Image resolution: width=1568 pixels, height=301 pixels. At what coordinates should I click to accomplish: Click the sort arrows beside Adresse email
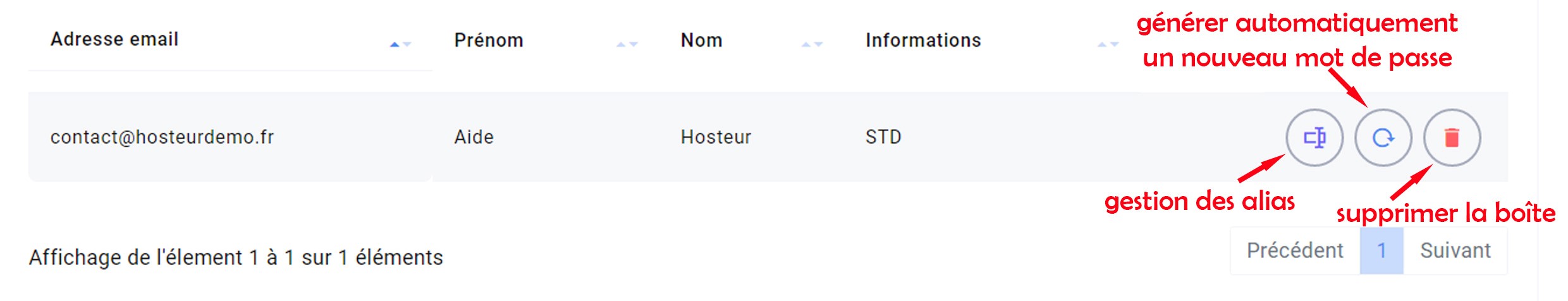click(401, 44)
